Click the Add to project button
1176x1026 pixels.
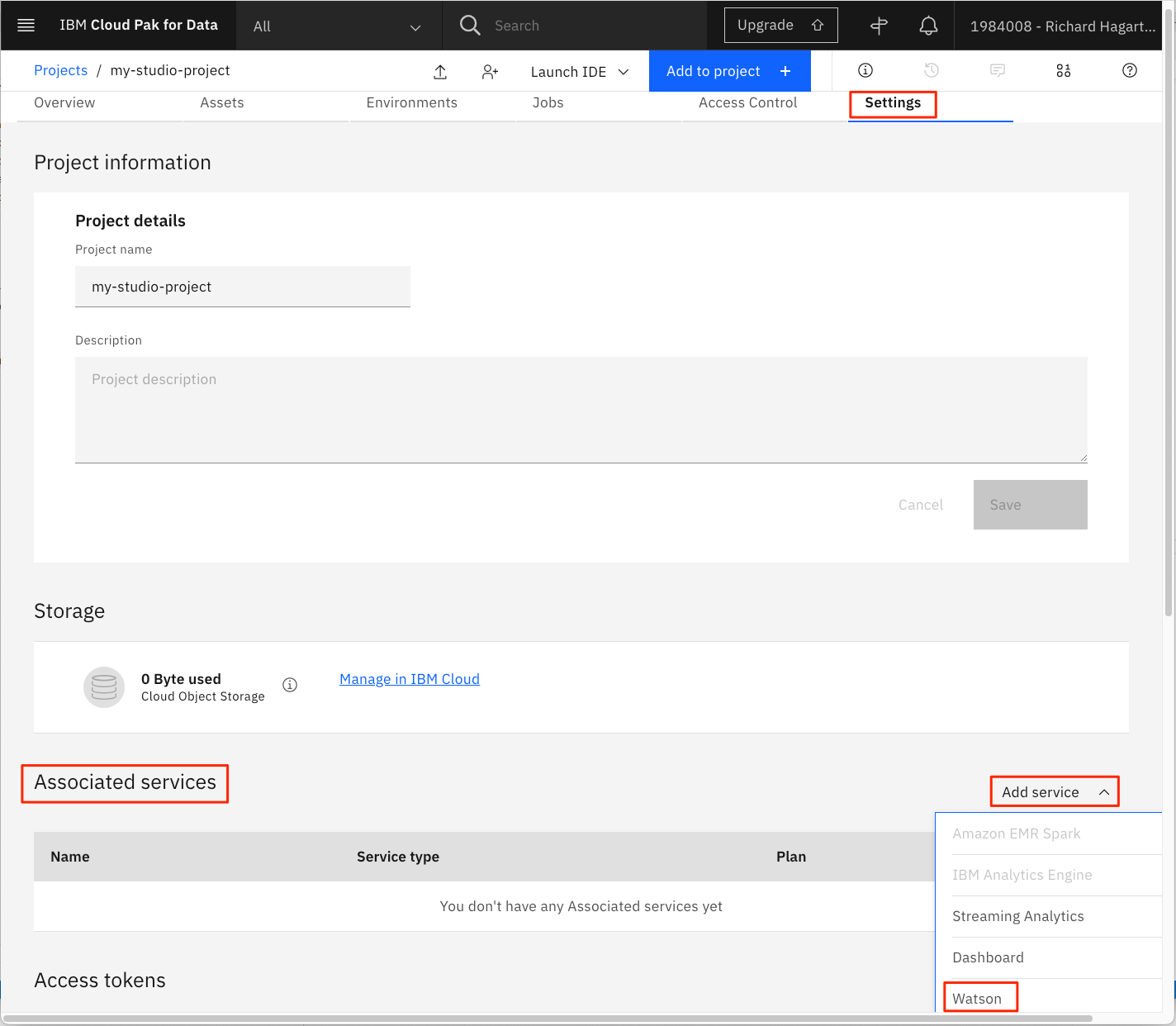click(x=730, y=71)
